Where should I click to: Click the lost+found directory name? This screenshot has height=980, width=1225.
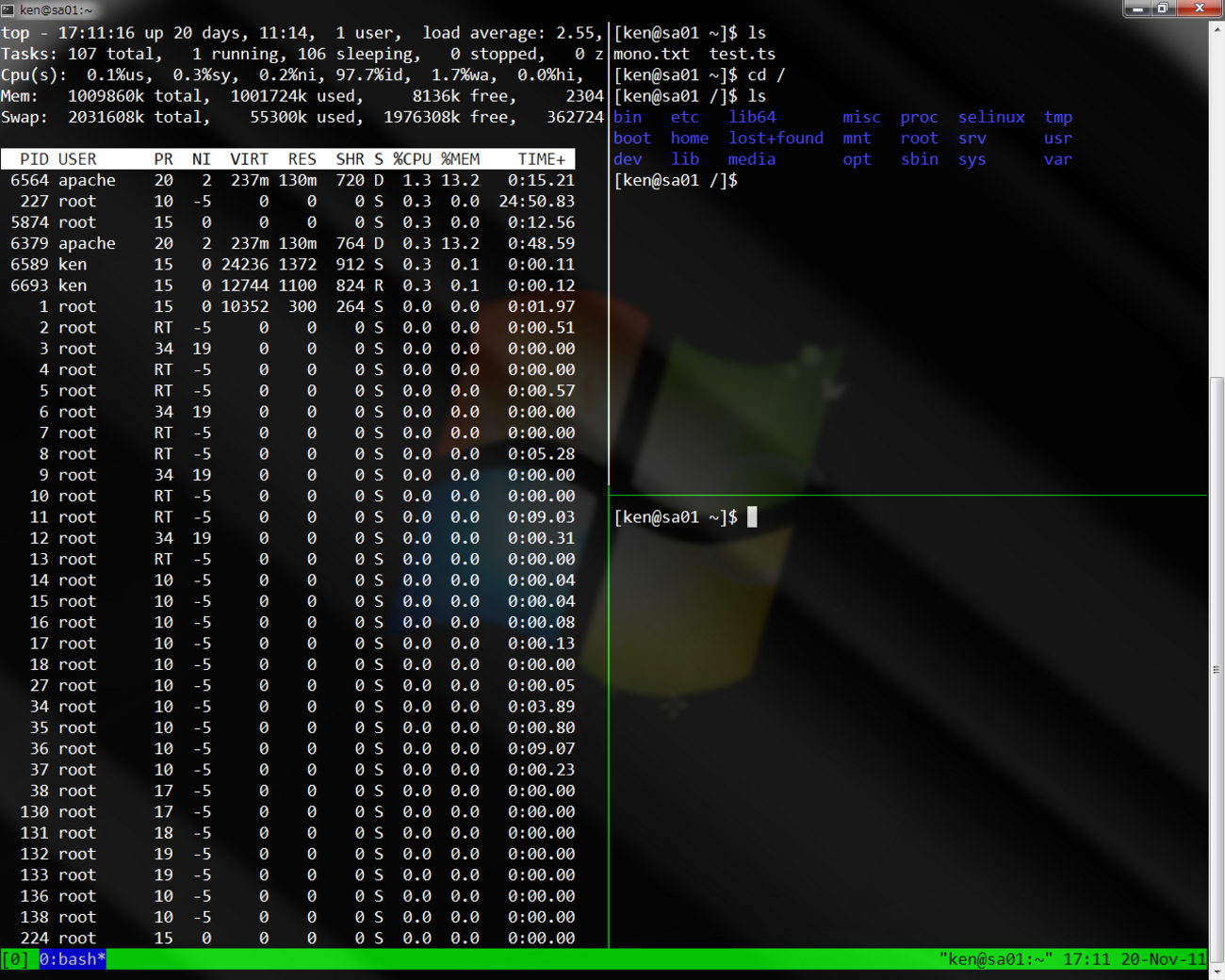click(776, 139)
